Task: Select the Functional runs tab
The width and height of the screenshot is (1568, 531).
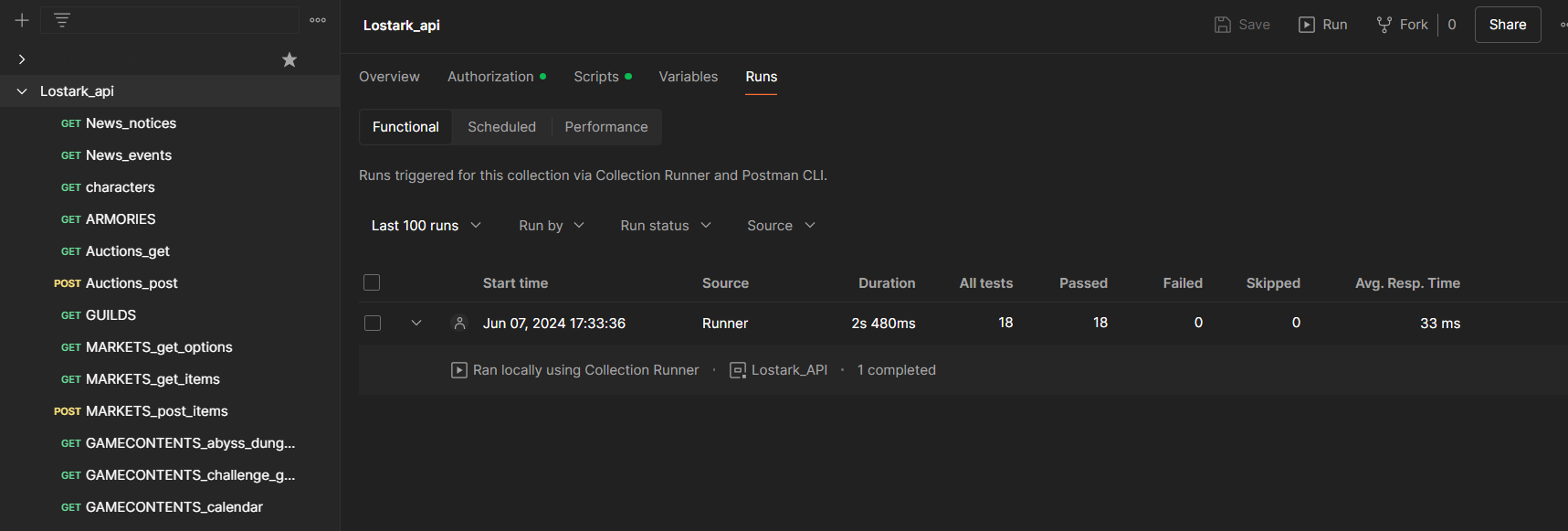Action: pos(405,127)
